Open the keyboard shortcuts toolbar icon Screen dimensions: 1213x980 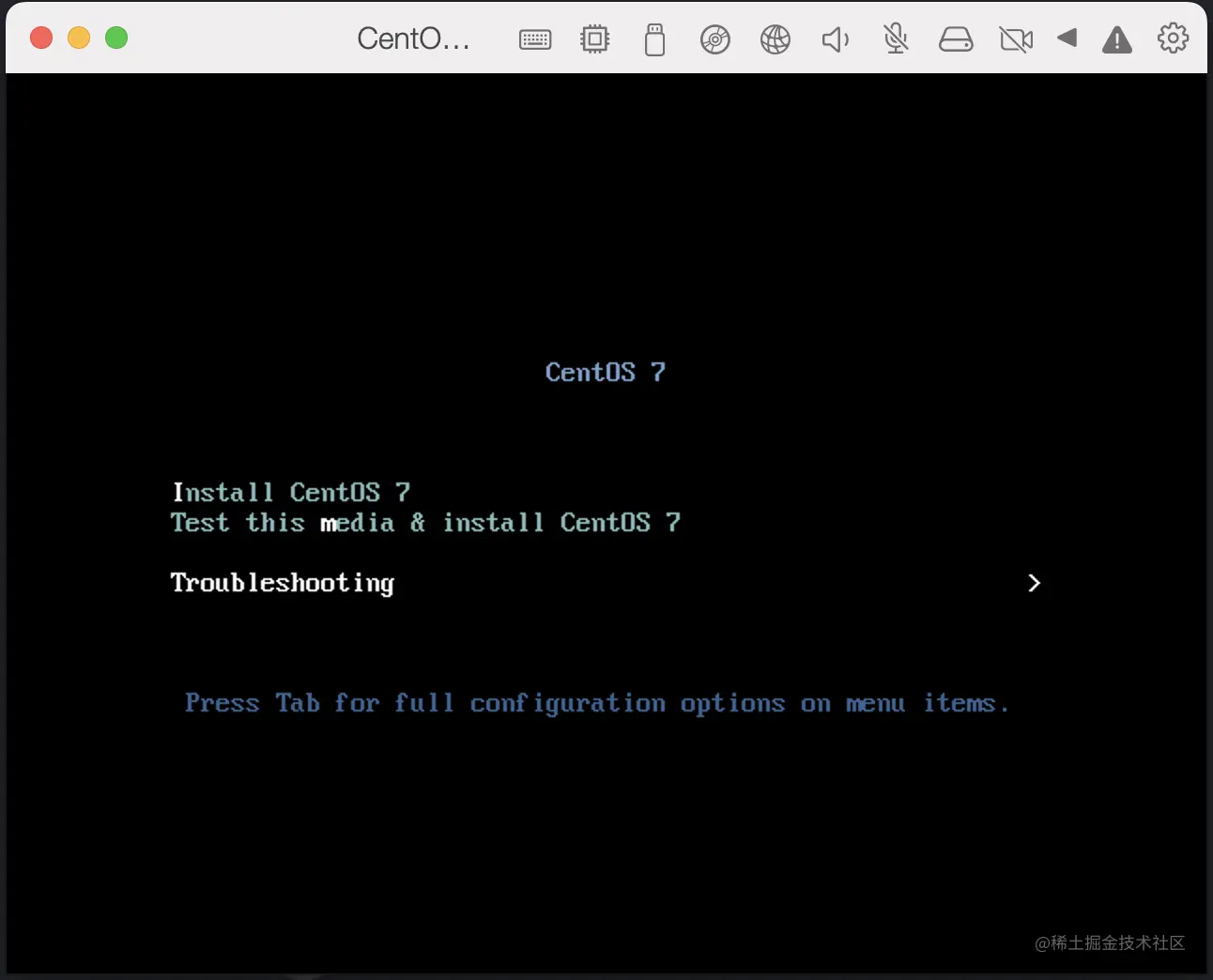pyautogui.click(x=535, y=39)
